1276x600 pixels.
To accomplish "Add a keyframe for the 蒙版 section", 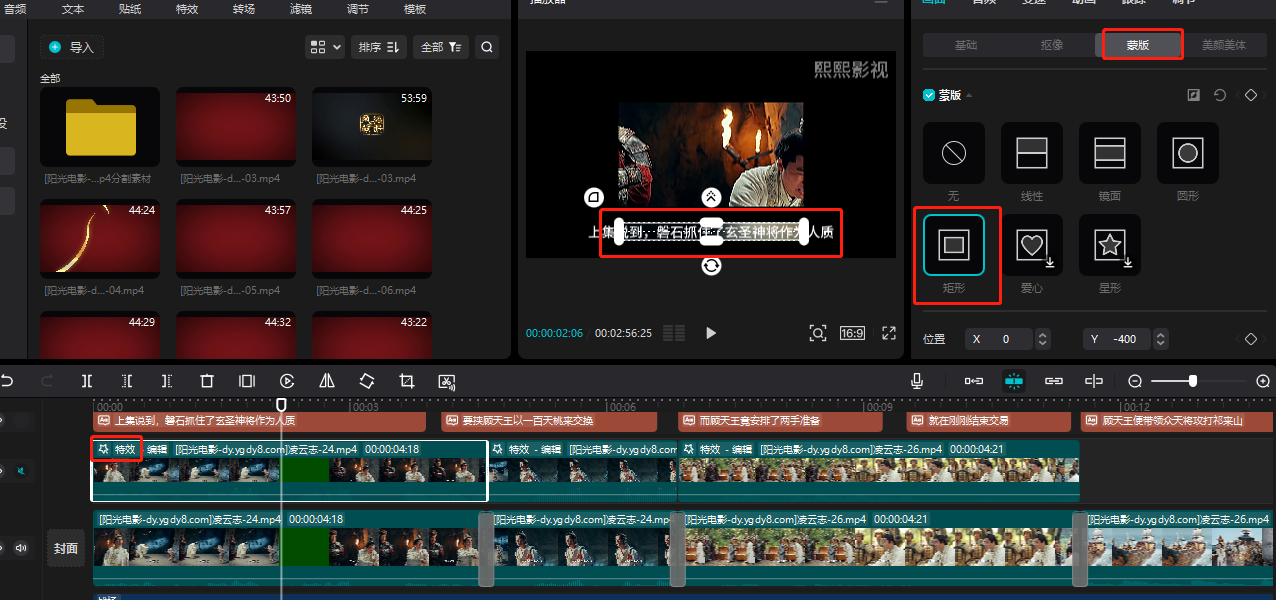I will click(x=1250, y=95).
